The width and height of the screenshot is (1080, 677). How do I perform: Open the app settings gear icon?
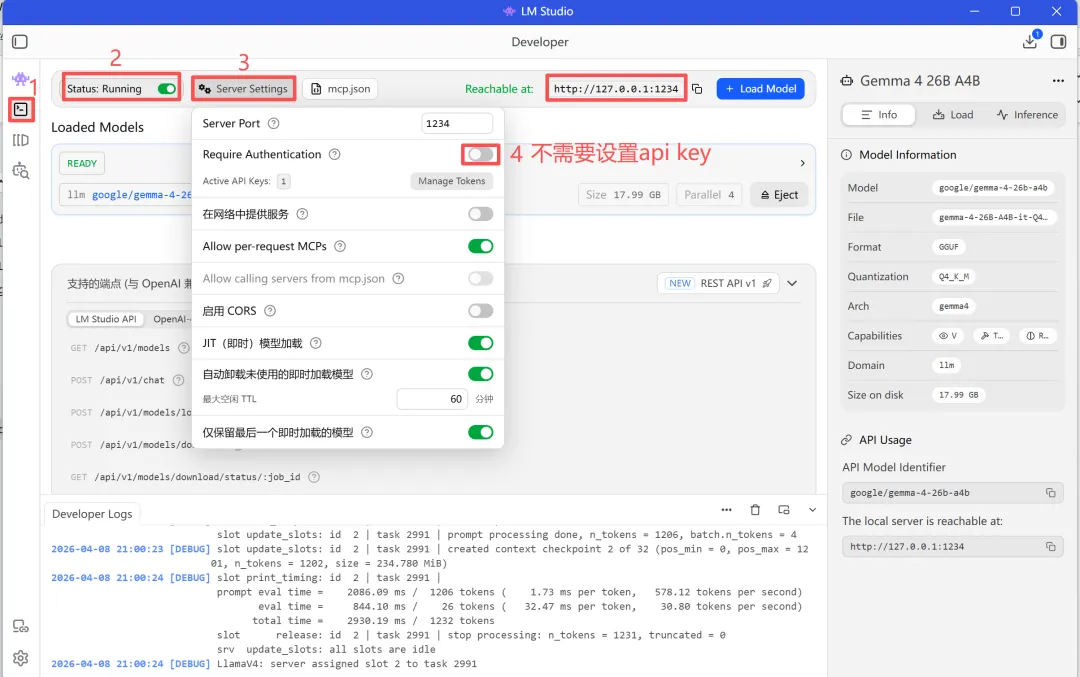point(21,658)
